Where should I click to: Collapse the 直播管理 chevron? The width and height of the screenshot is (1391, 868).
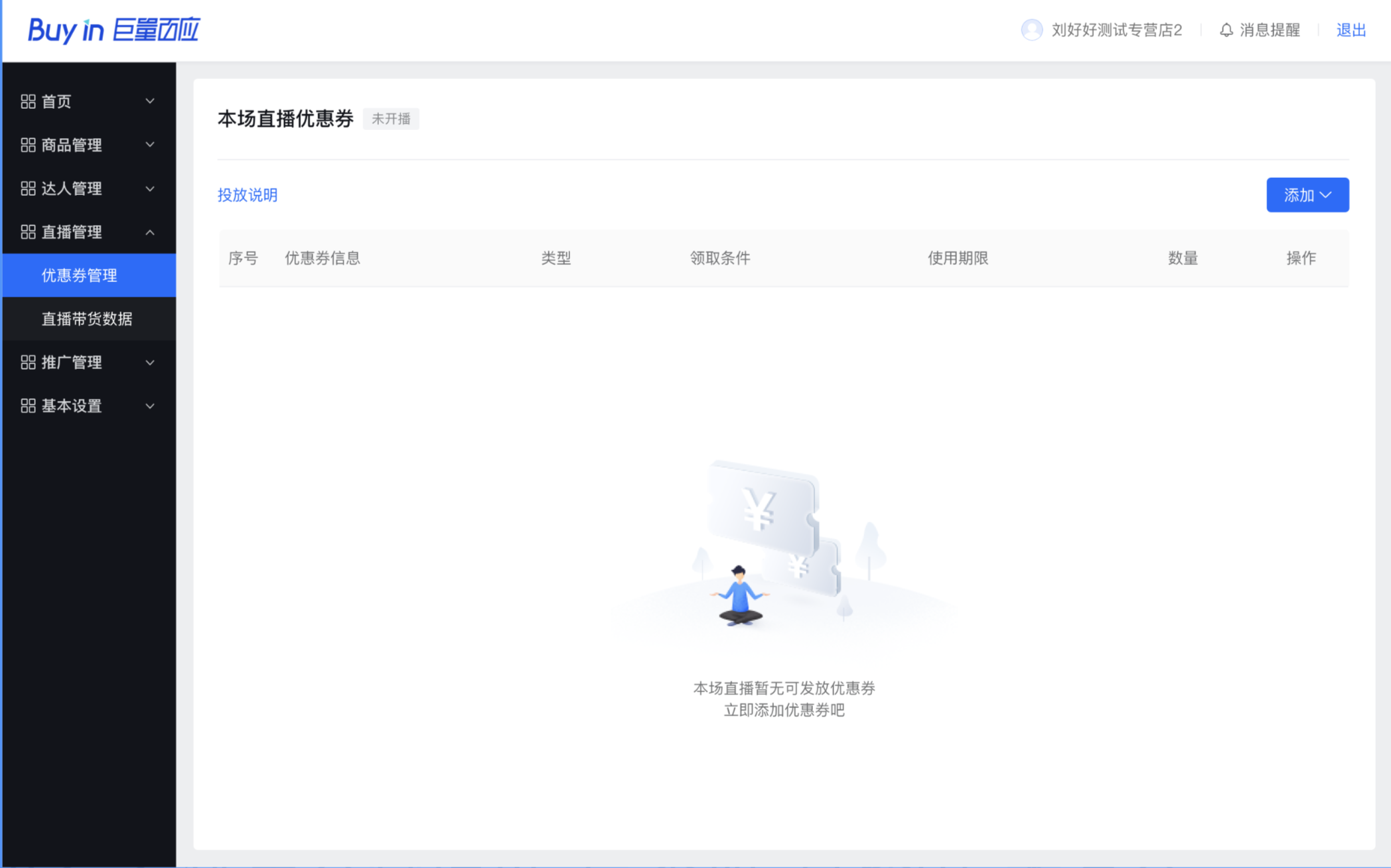[x=150, y=232]
